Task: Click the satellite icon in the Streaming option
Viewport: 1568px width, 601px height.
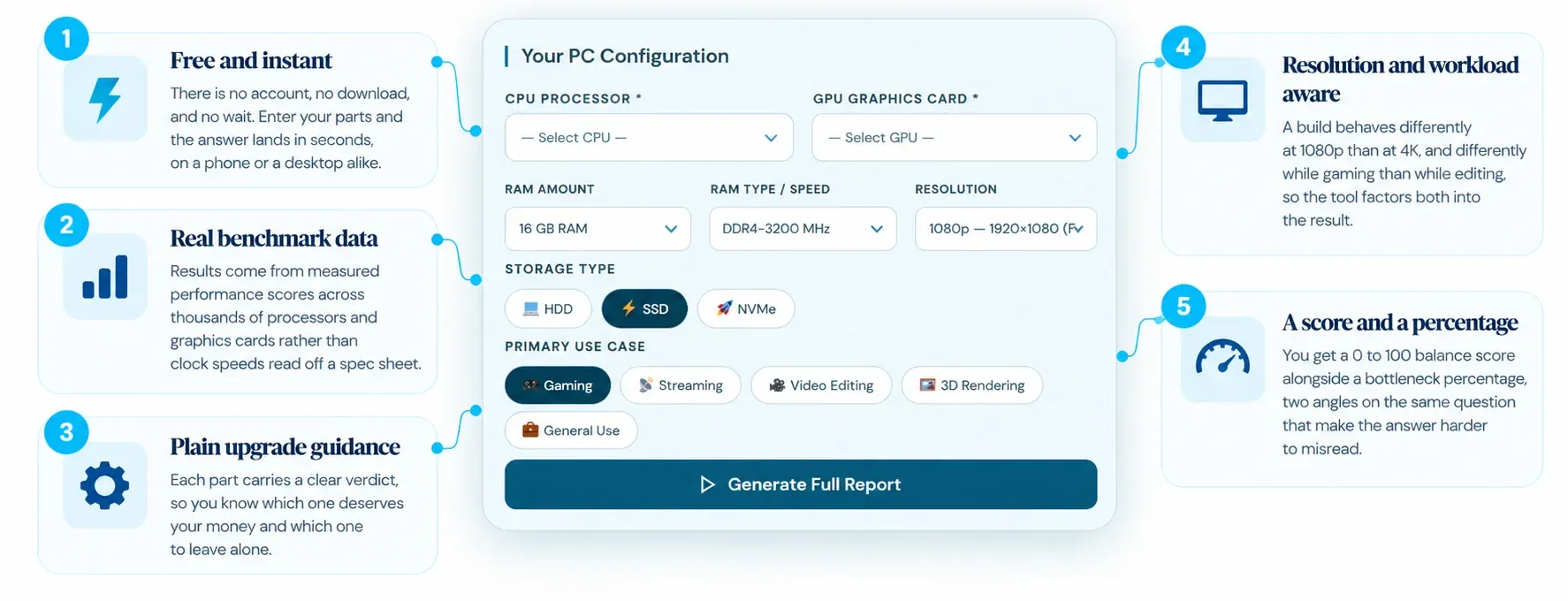Action: coord(645,385)
